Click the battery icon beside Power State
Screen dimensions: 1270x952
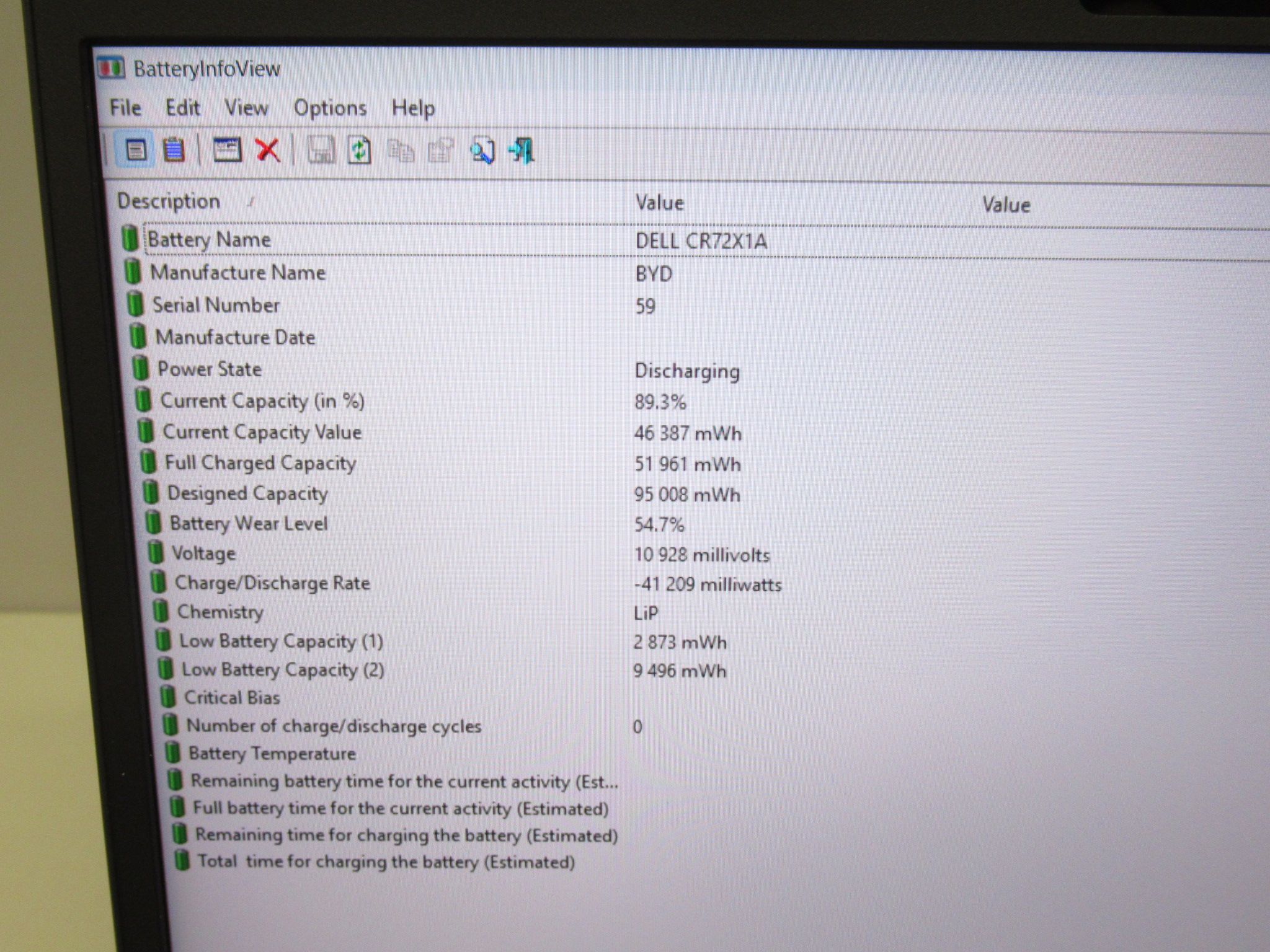point(141,368)
